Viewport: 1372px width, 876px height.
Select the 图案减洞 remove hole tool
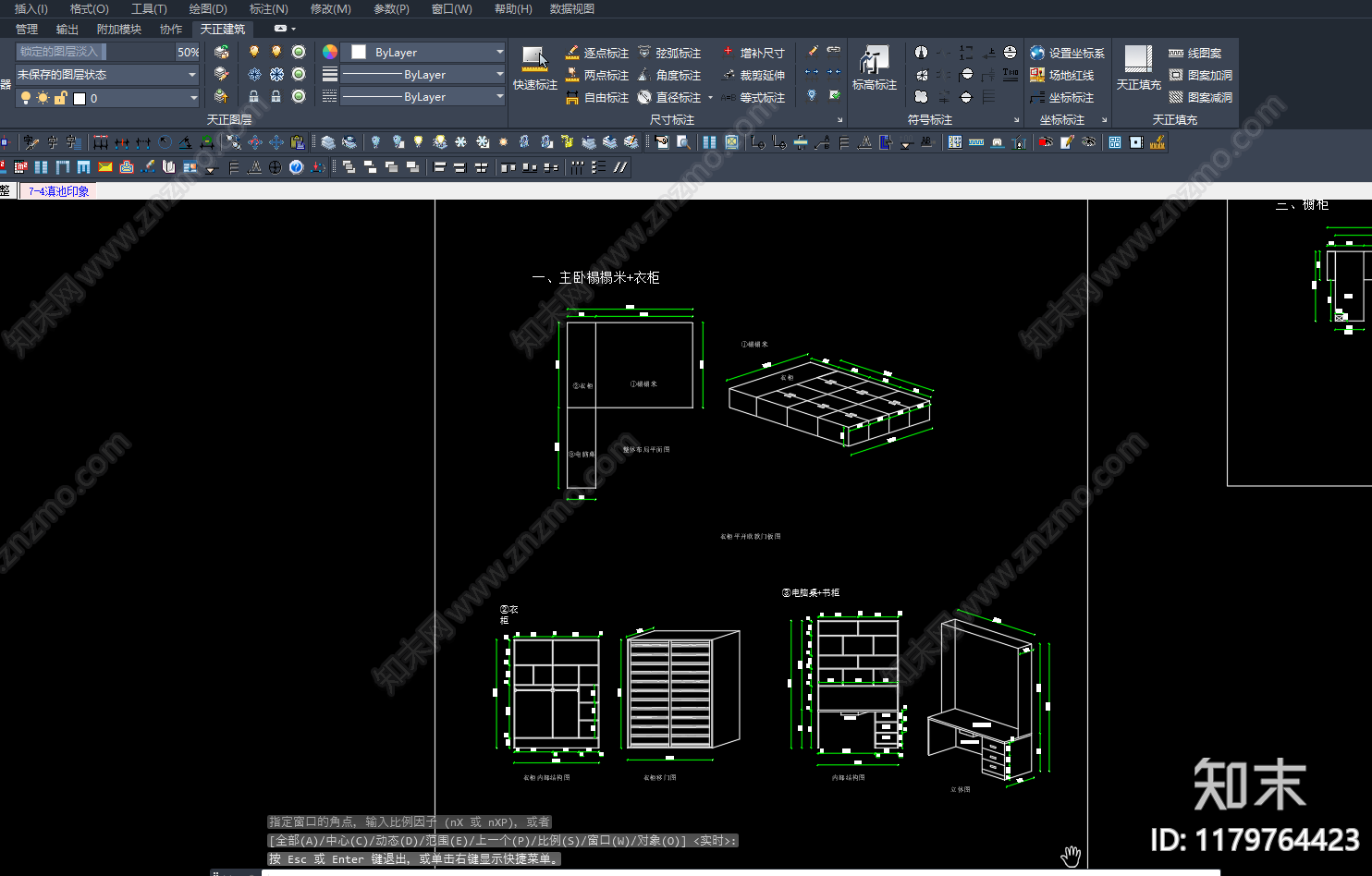click(1201, 97)
